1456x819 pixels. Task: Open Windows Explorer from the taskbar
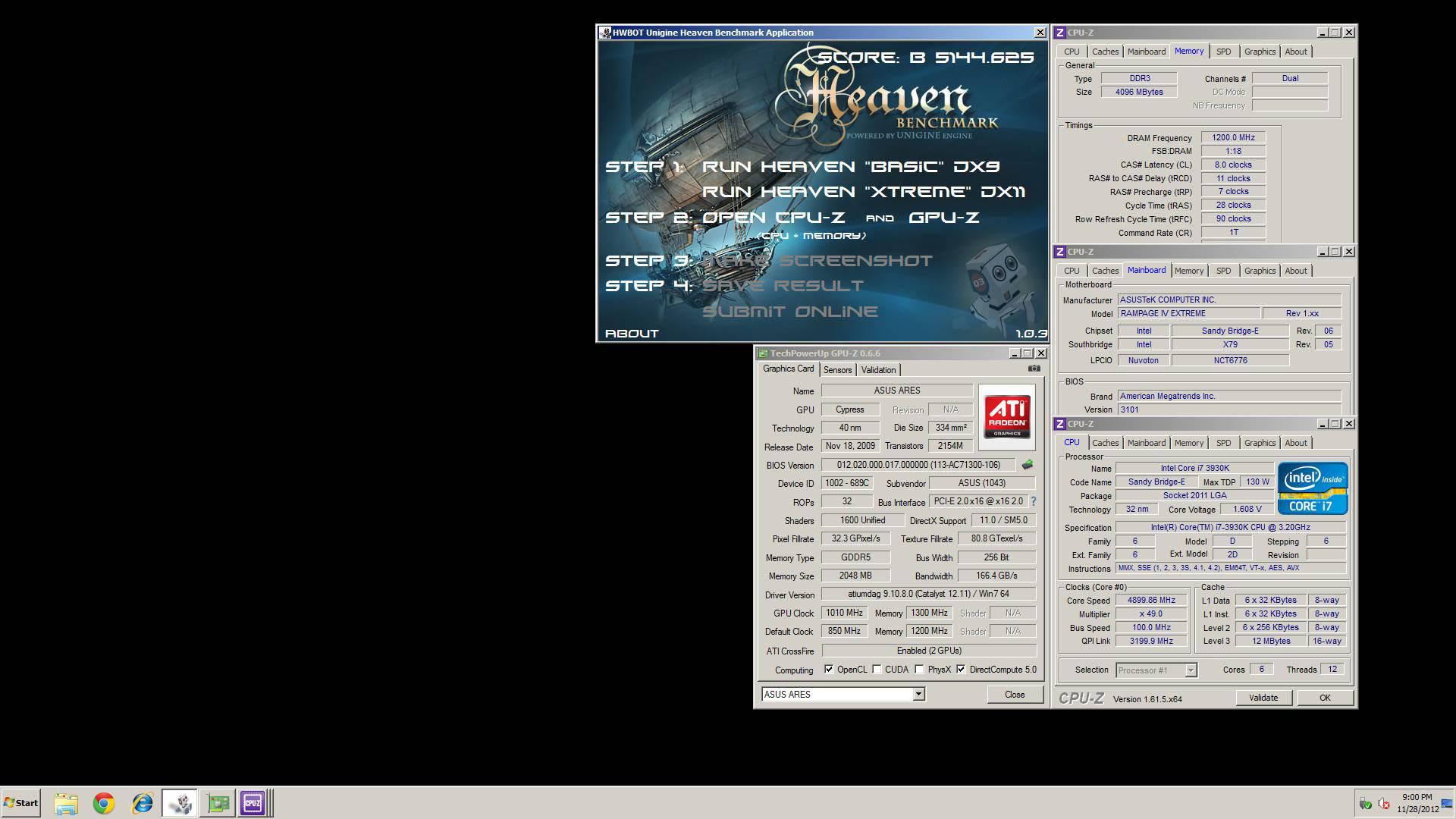(x=66, y=803)
